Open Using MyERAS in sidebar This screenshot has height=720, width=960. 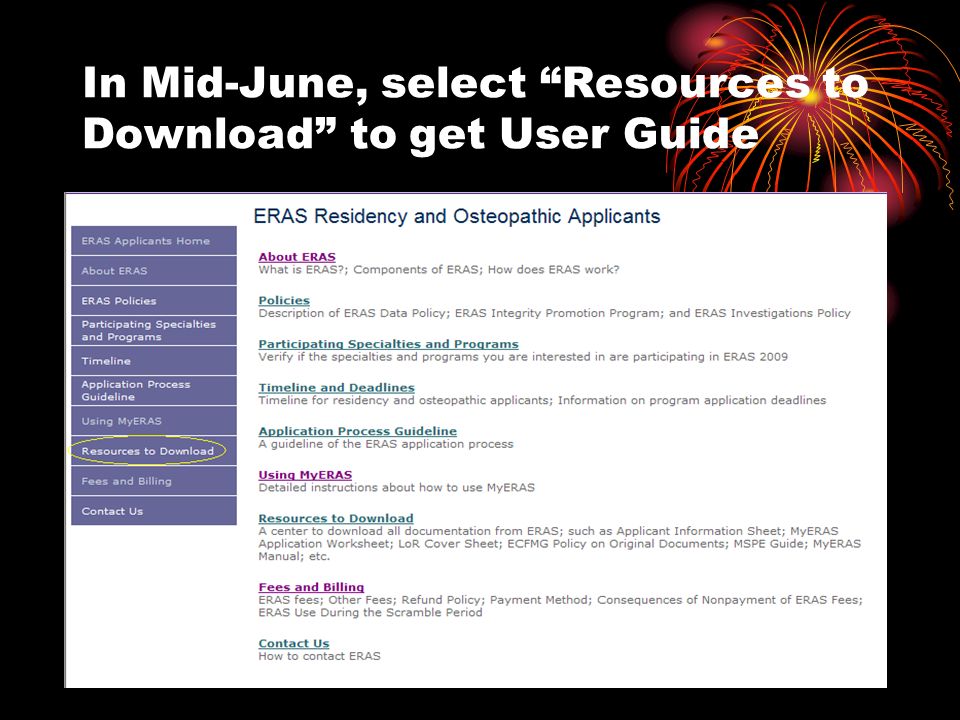coord(154,421)
